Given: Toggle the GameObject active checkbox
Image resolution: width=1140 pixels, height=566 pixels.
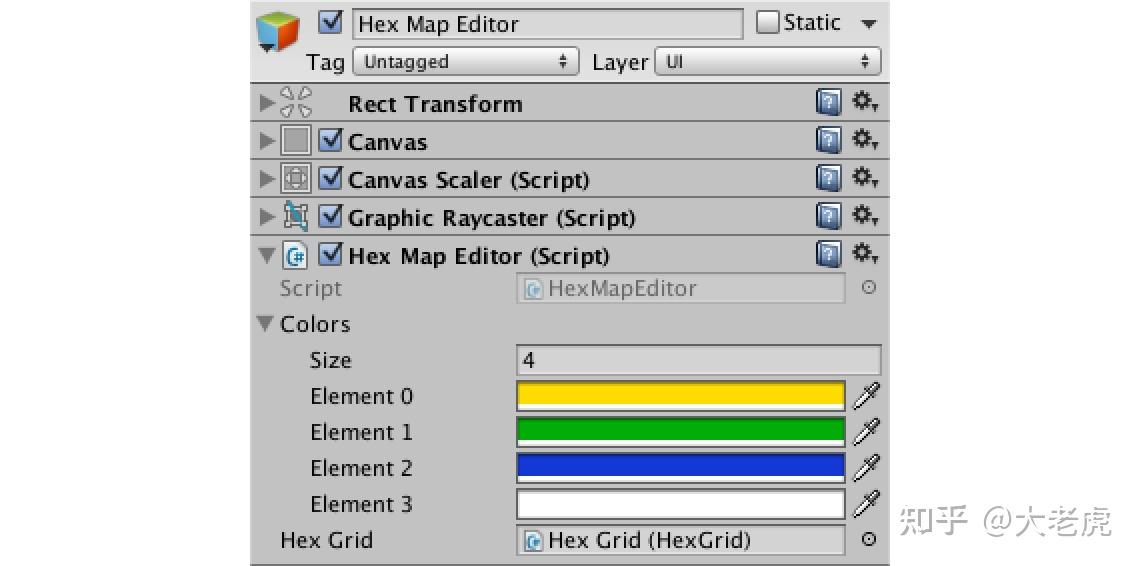Looking at the screenshot, I should [x=330, y=23].
